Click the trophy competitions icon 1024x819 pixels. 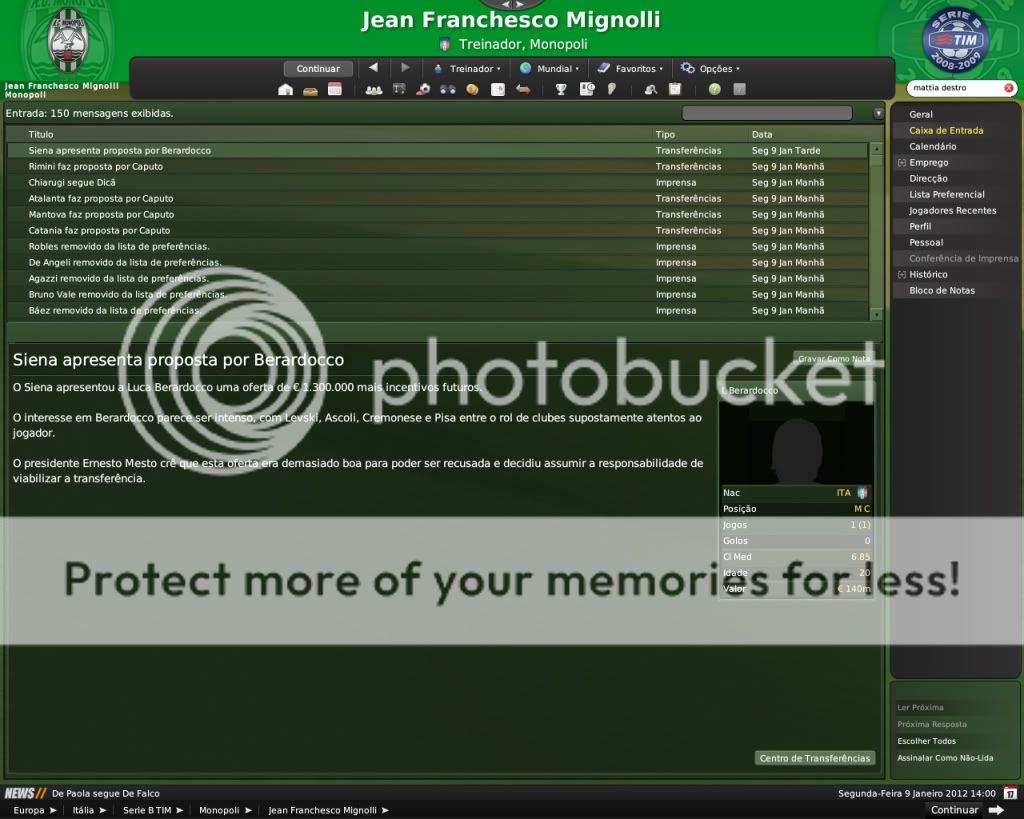pos(562,89)
